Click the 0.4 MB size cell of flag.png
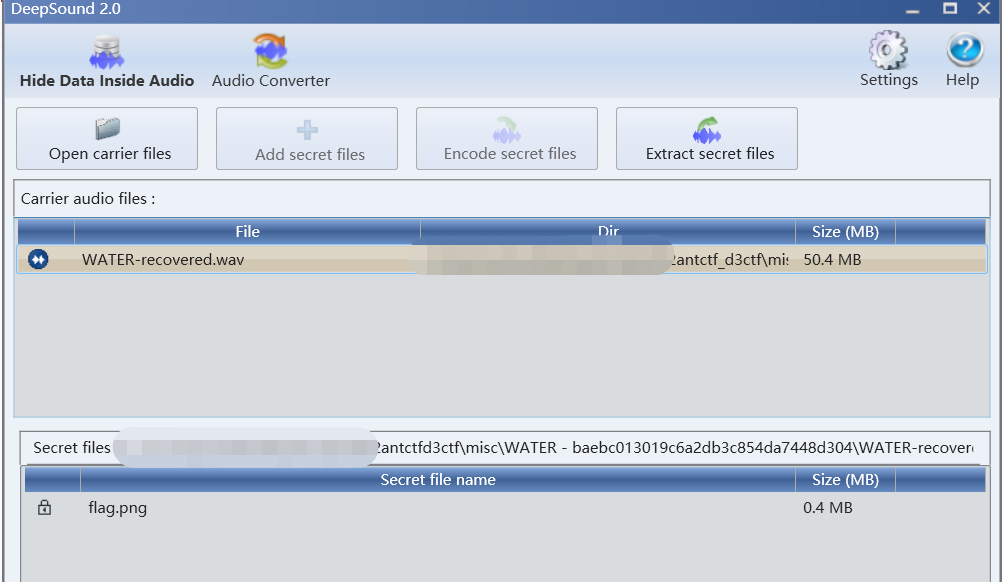 click(x=828, y=508)
